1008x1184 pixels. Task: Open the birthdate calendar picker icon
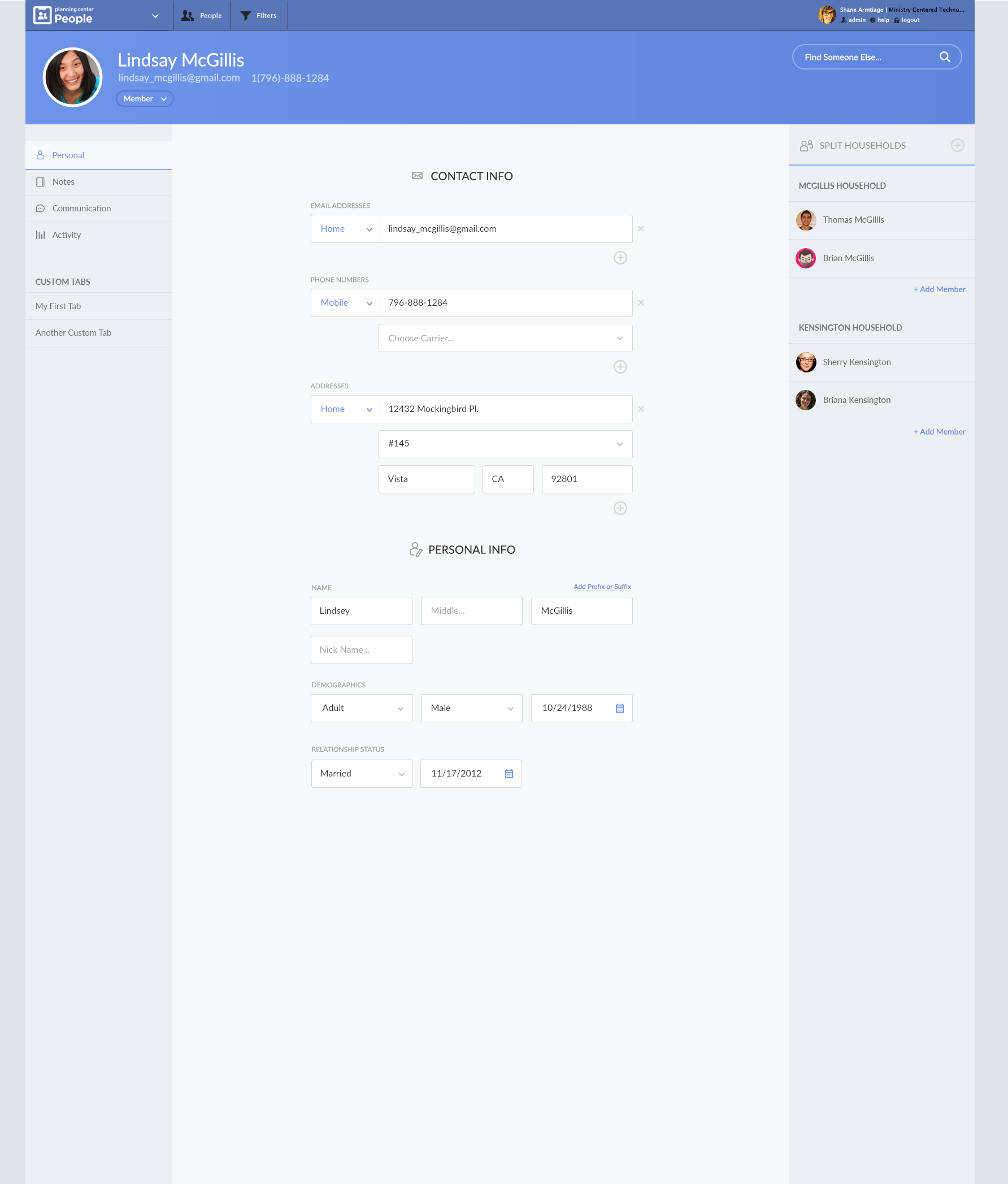(619, 708)
